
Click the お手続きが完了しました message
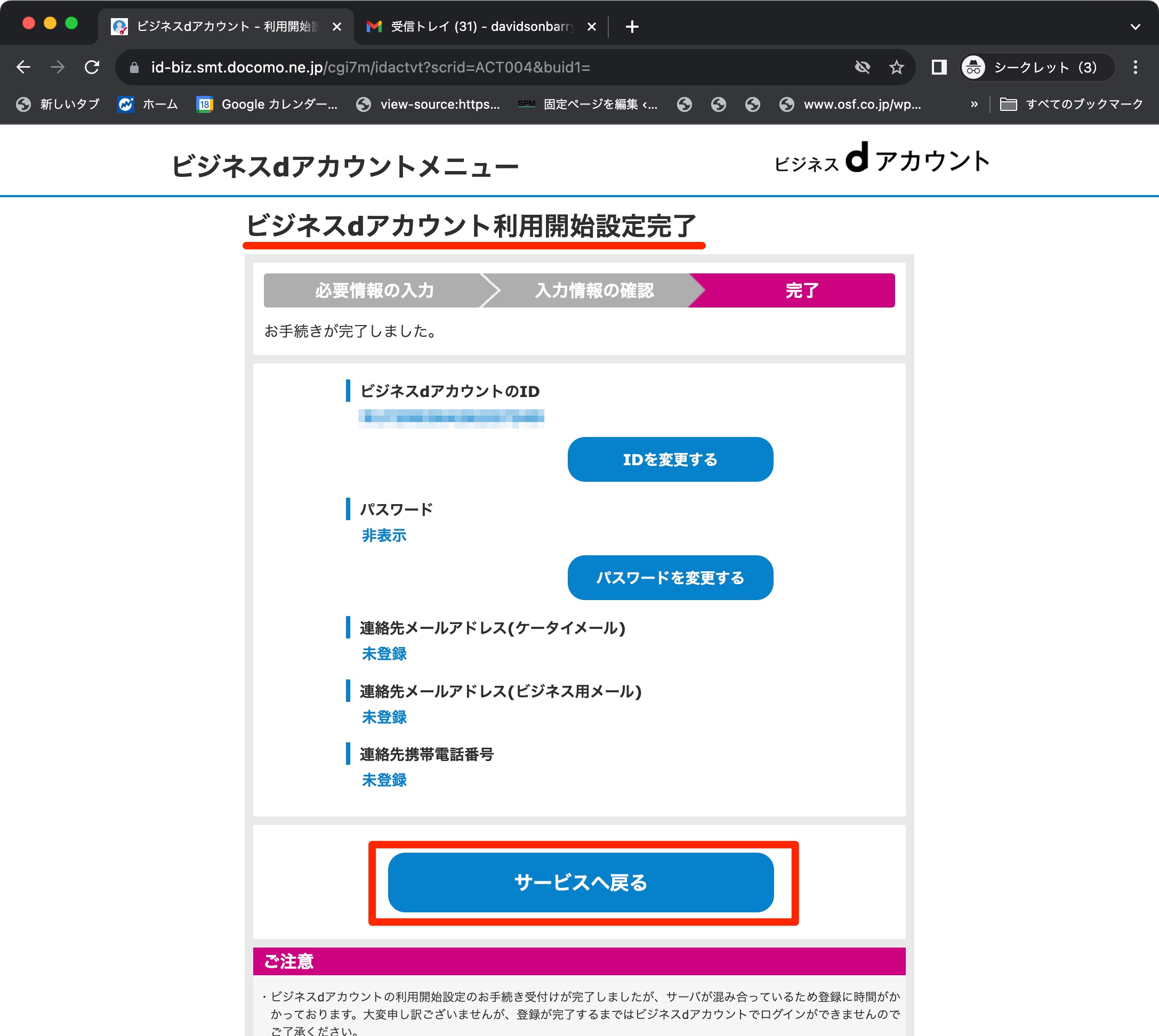[x=351, y=331]
